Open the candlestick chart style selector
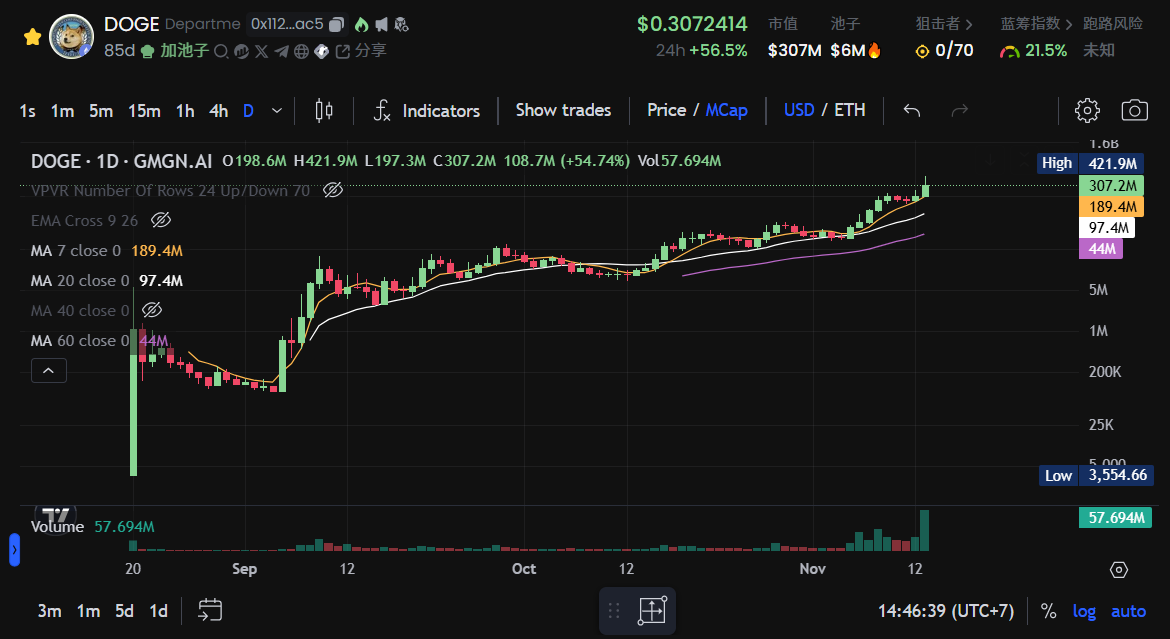The width and height of the screenshot is (1170, 639). click(x=323, y=111)
